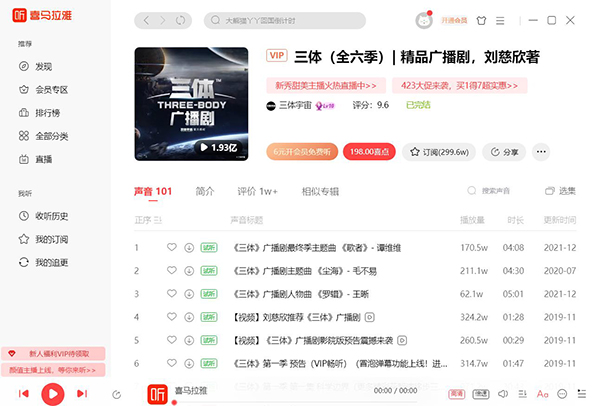Viewport: 600px width, 406px height.
Task: Download track 1 《歌者》
Action: coord(189,248)
